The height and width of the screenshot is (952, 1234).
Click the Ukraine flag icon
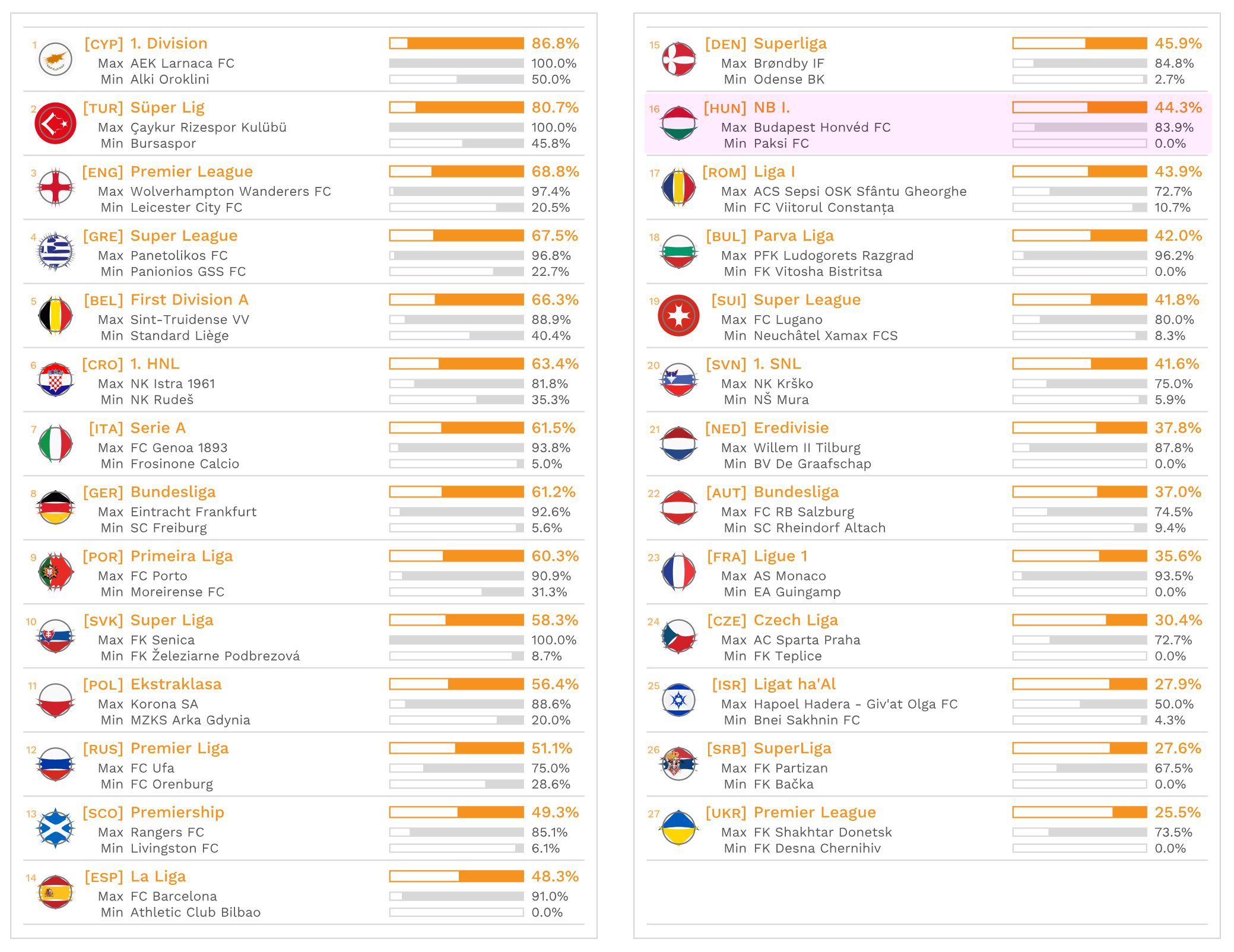678,828
